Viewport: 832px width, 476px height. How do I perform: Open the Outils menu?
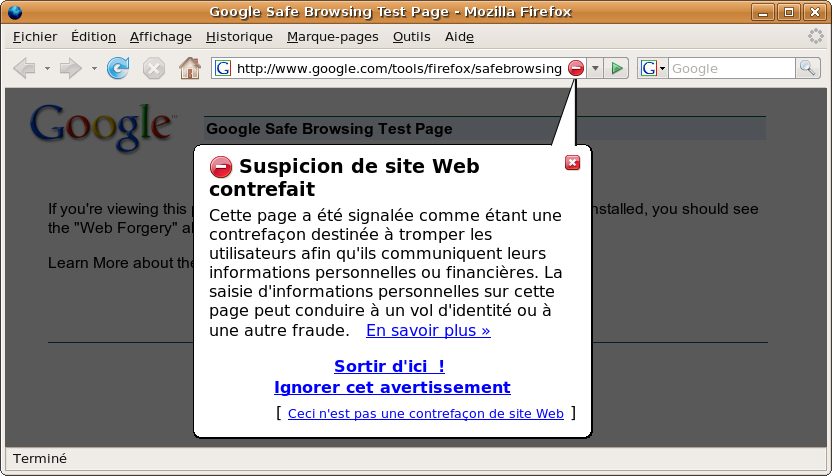[x=411, y=36]
